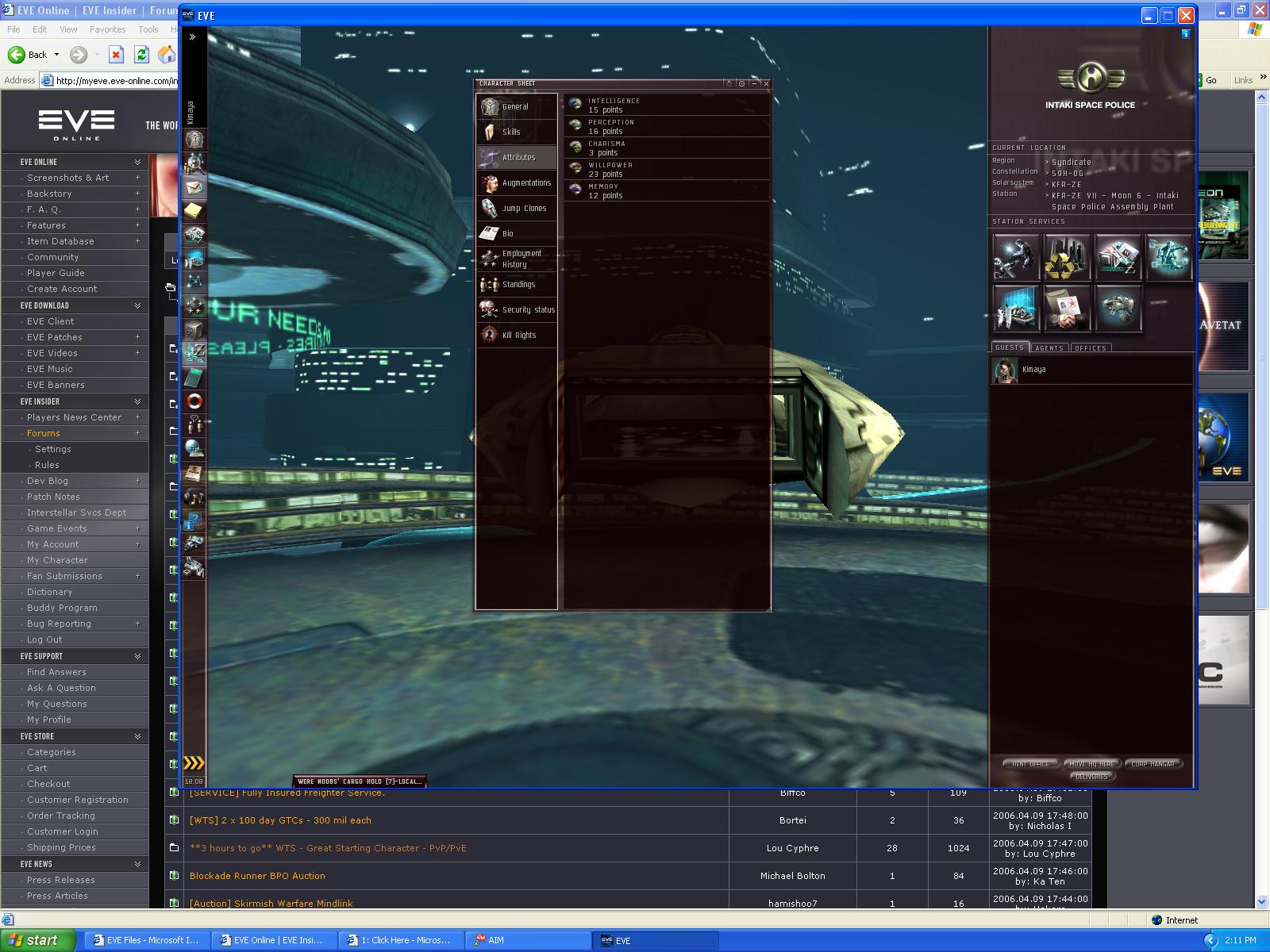Click the yellow chevrons icon at sidebar bottom
This screenshot has width=1270, height=952.
click(x=194, y=763)
